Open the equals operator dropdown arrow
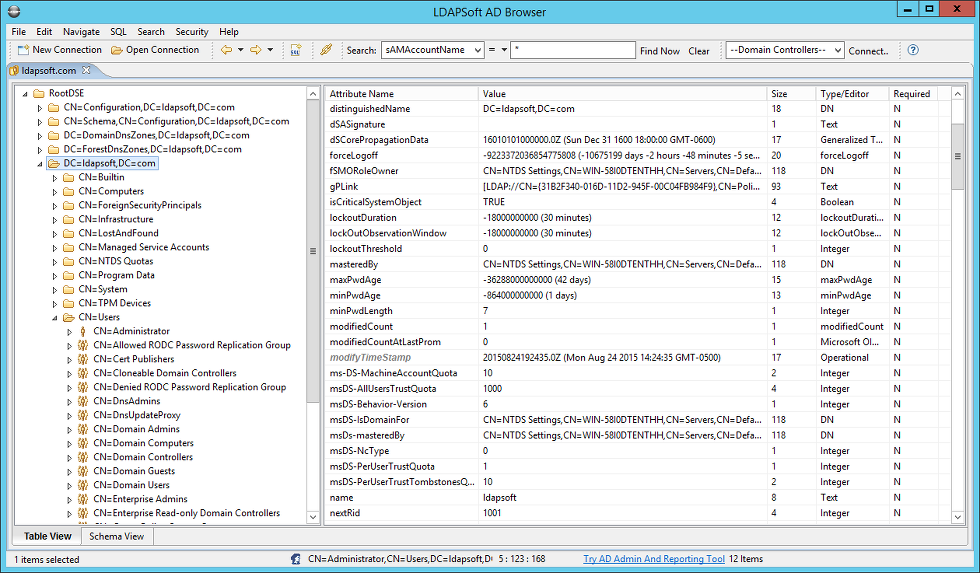 pyautogui.click(x=504, y=50)
